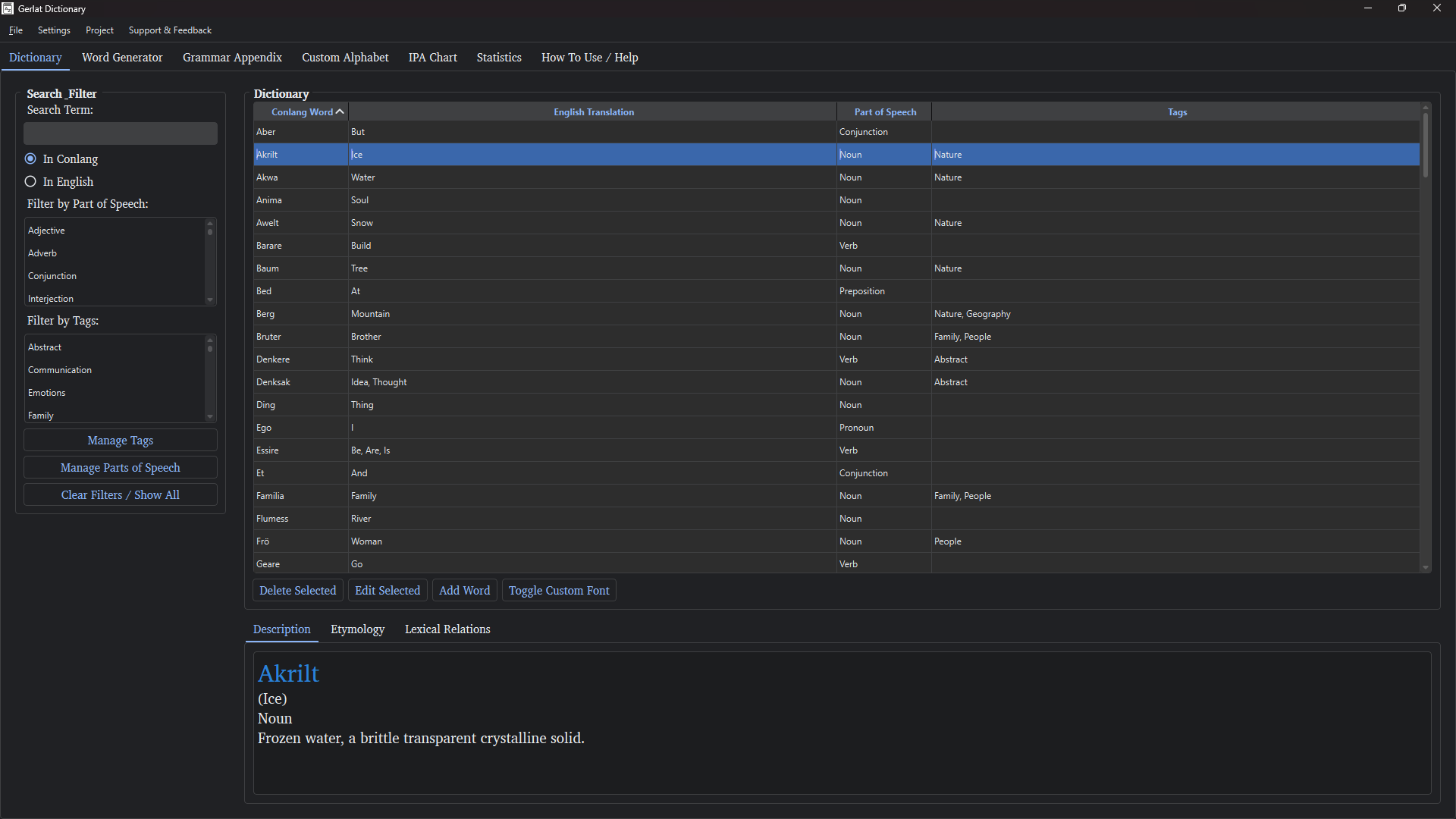Click the Berg word row
The height and width of the screenshot is (819, 1456).
pyautogui.click(x=836, y=314)
